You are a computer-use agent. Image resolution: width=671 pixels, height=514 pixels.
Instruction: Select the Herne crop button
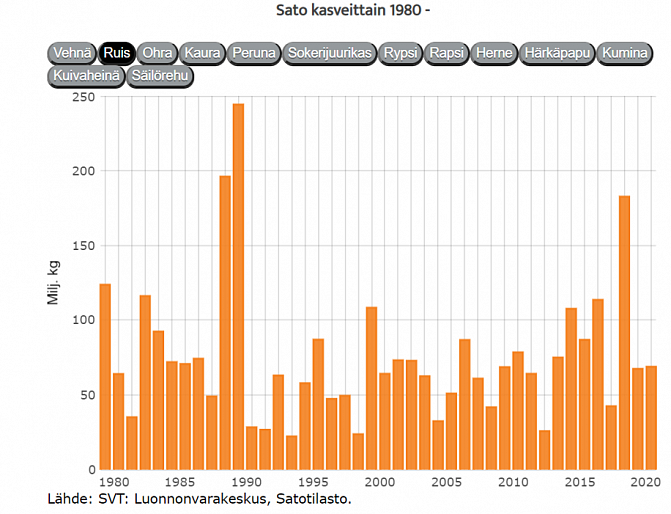coord(494,53)
